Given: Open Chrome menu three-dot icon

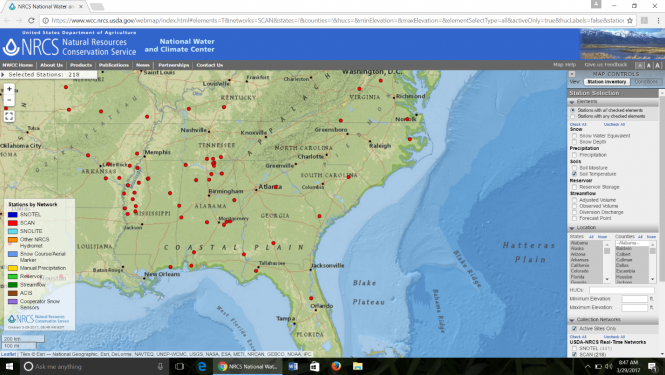Looking at the screenshot, I should point(658,20).
